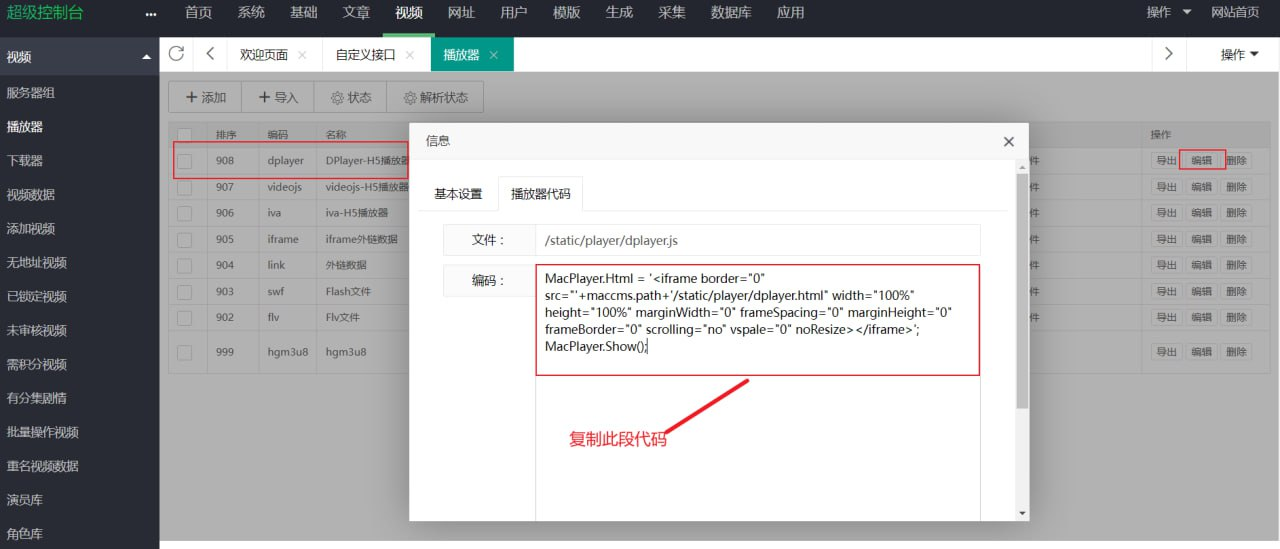The height and width of the screenshot is (549, 1280).
Task: Click the 添加 button in toolbar
Action: pyautogui.click(x=206, y=98)
